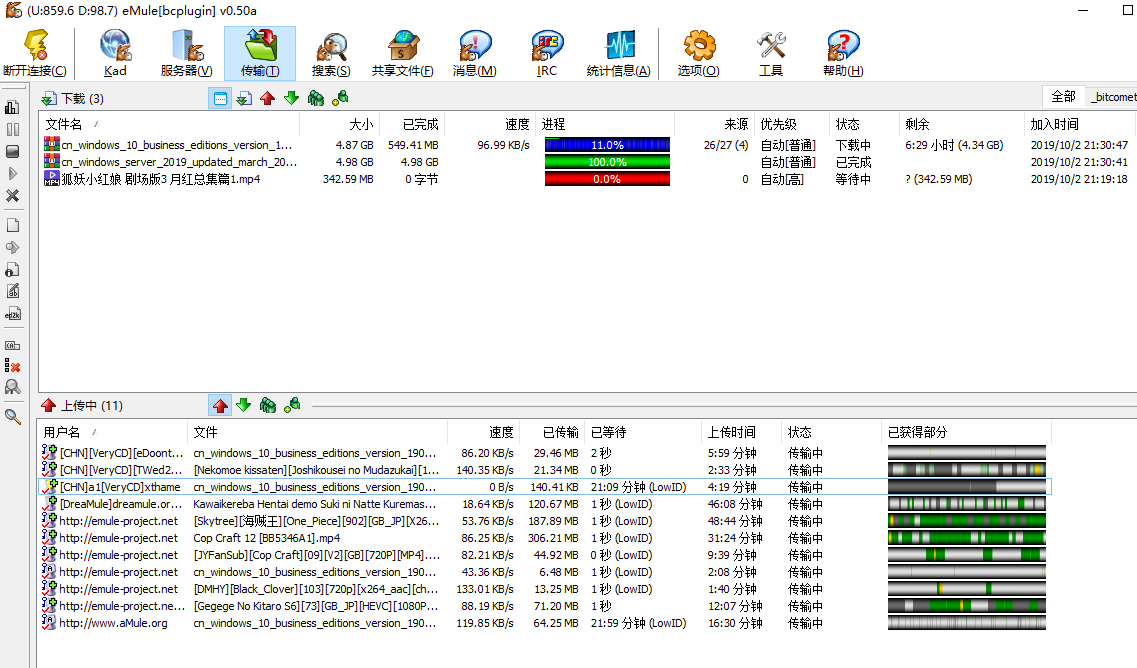Open 选项 options gear icon
The height and width of the screenshot is (668, 1137).
[x=698, y=52]
